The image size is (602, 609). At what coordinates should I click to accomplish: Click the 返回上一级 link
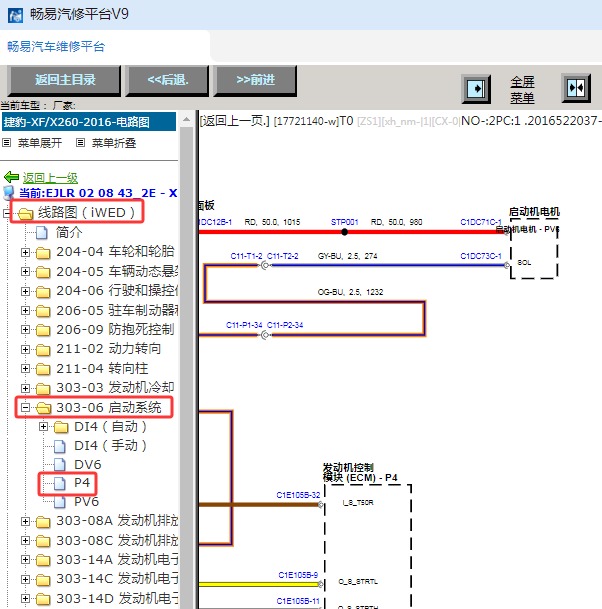click(50, 177)
